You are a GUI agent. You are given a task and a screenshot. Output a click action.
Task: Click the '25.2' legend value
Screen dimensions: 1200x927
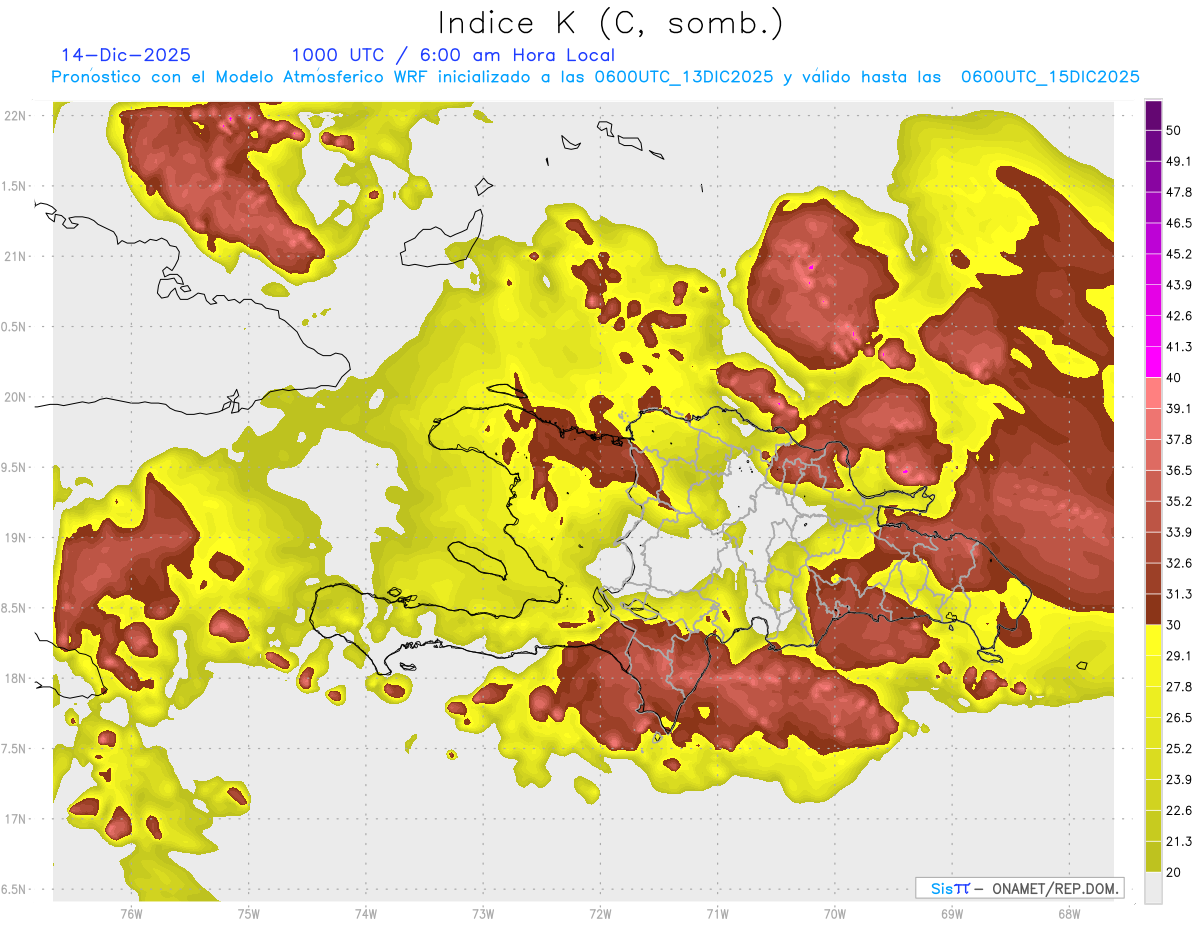(1180, 749)
